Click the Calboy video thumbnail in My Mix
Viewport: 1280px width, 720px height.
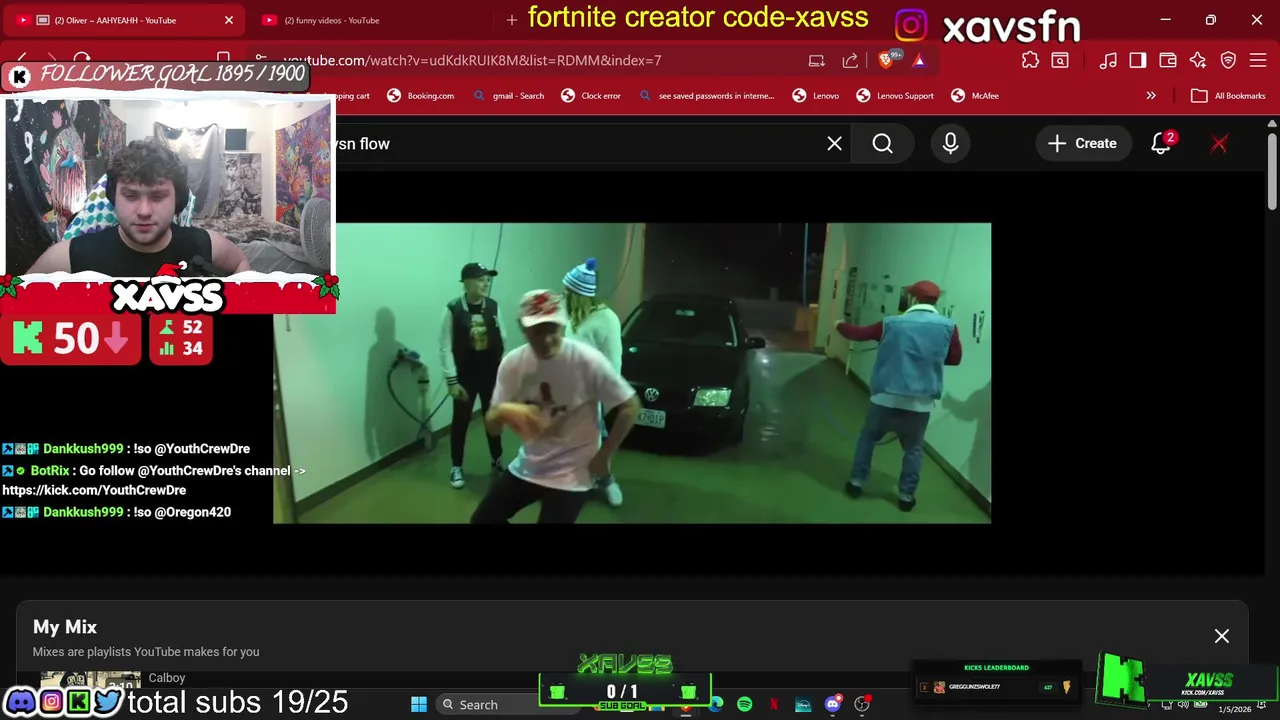tap(90, 681)
